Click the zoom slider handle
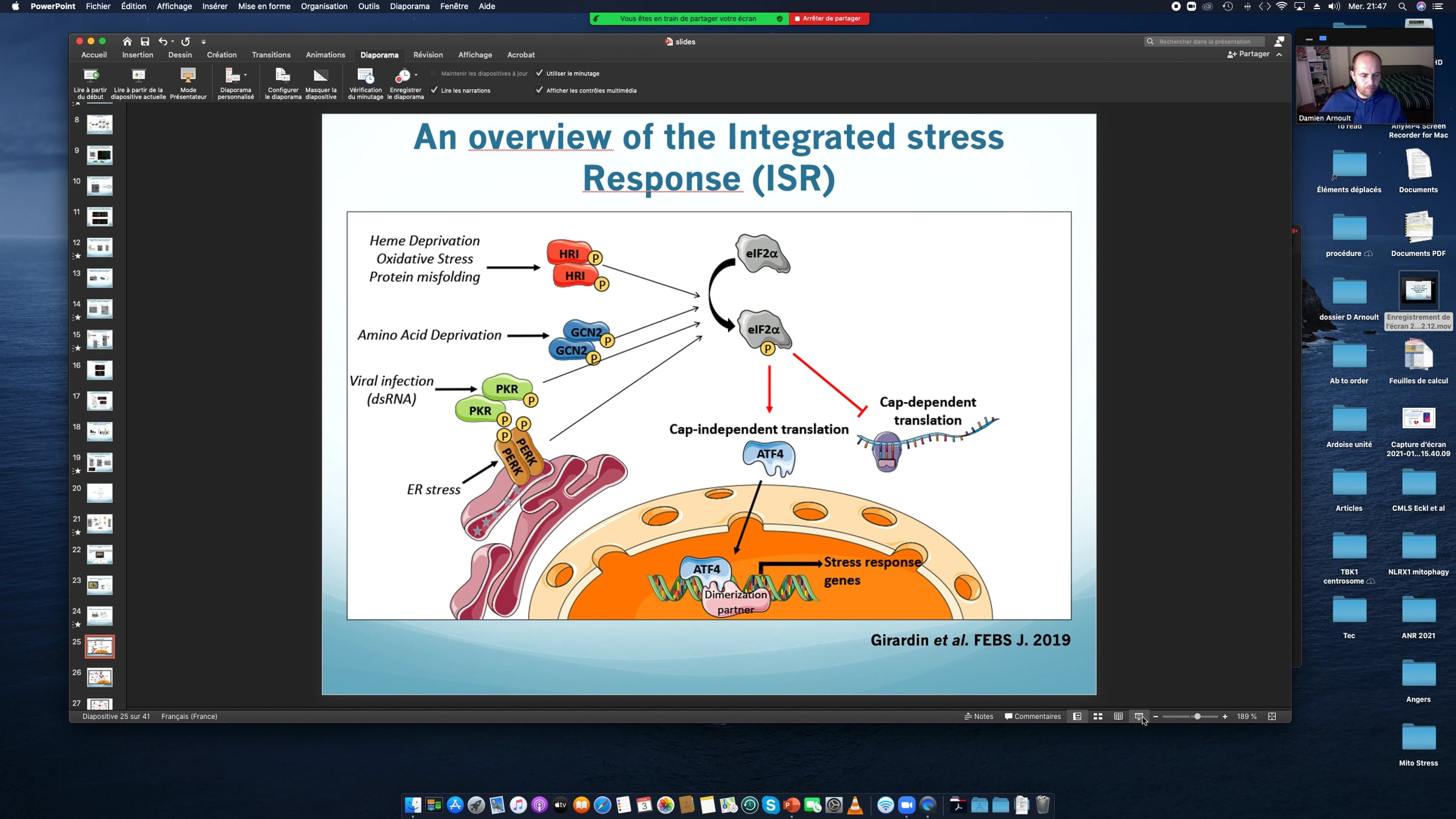The height and width of the screenshot is (819, 1456). [x=1197, y=716]
